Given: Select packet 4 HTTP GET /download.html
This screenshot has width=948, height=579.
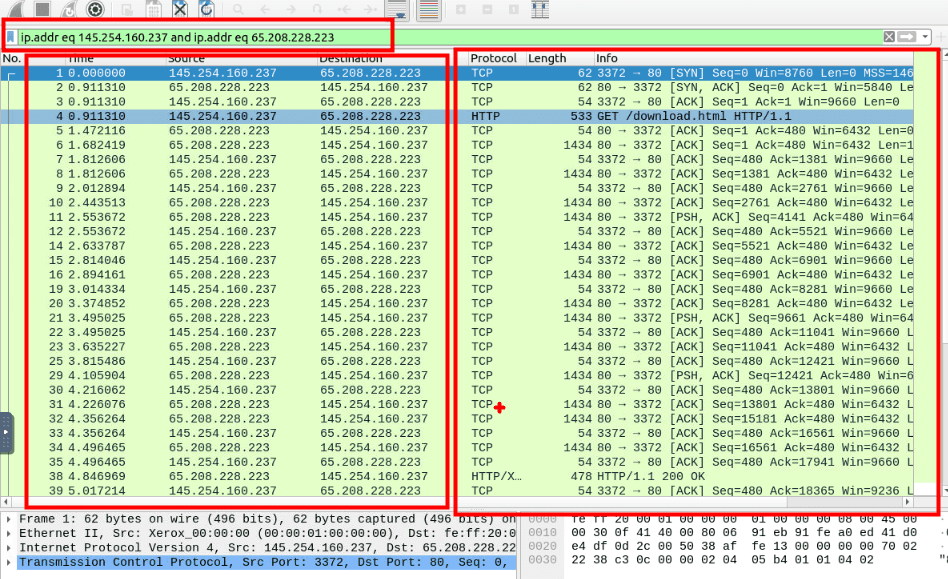Looking at the screenshot, I should tap(300, 116).
